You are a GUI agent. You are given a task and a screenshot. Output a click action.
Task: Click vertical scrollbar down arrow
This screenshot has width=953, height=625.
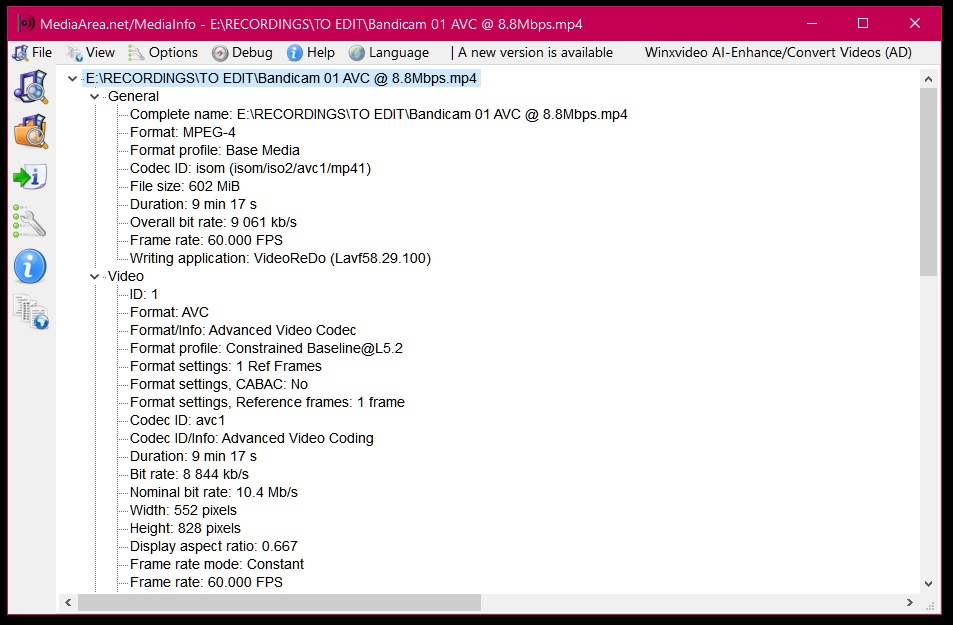click(x=928, y=584)
